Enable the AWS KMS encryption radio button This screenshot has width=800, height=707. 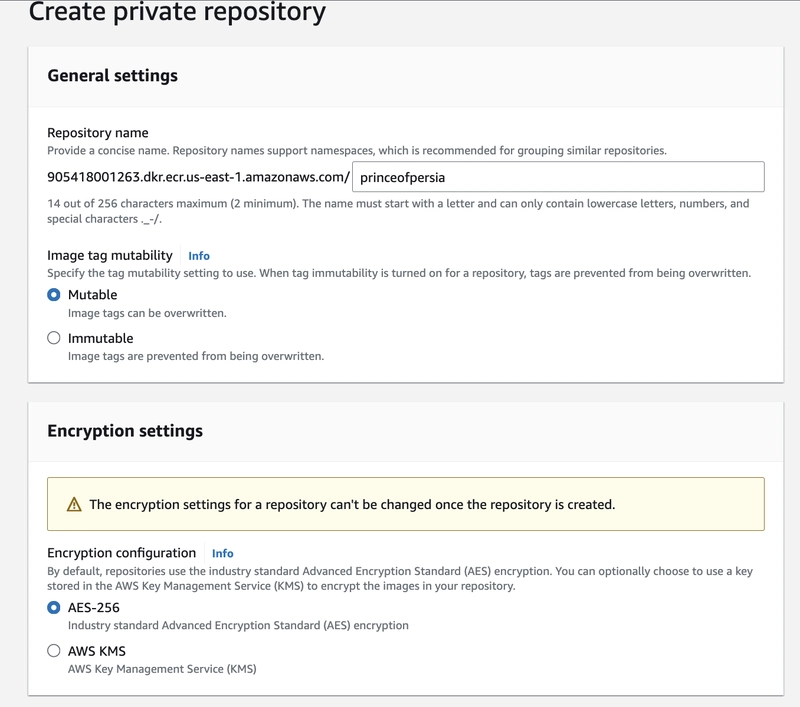click(54, 651)
